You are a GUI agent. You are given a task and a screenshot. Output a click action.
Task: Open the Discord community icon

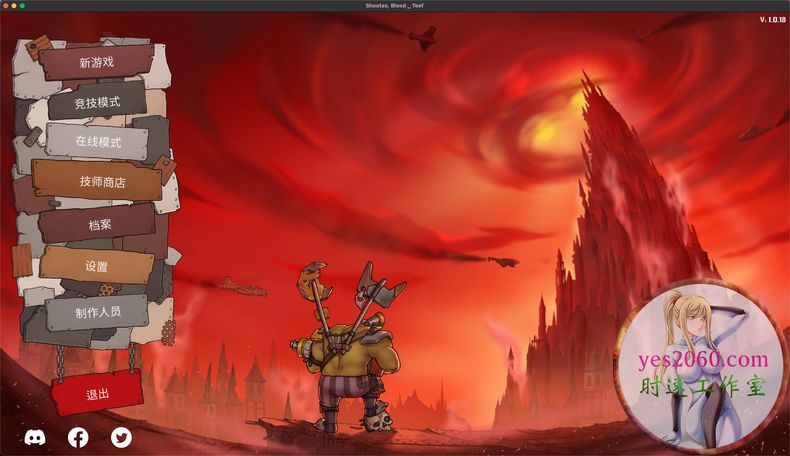(35, 437)
